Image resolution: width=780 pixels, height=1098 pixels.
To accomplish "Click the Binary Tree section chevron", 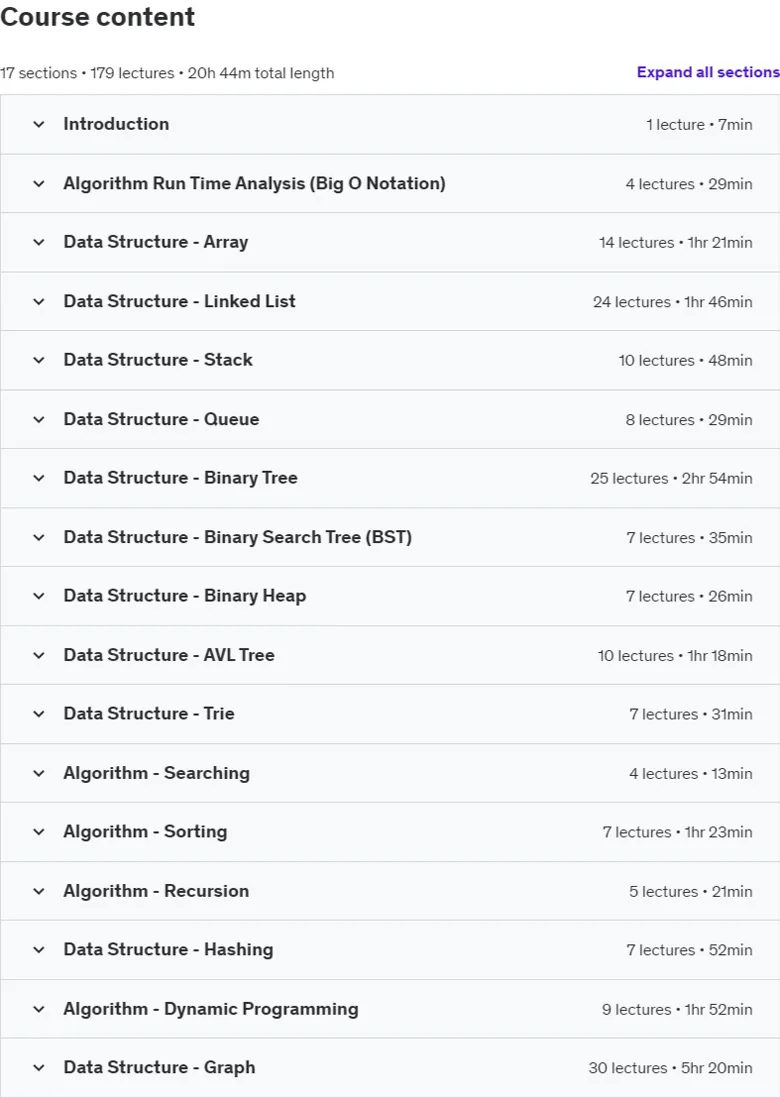I will (x=39, y=478).
